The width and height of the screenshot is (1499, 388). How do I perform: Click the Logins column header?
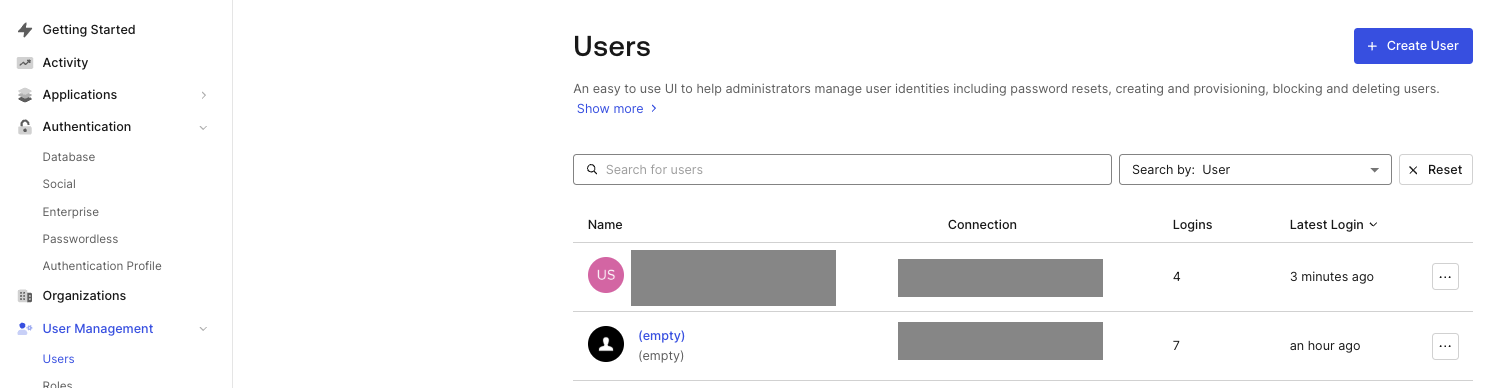point(1192,225)
